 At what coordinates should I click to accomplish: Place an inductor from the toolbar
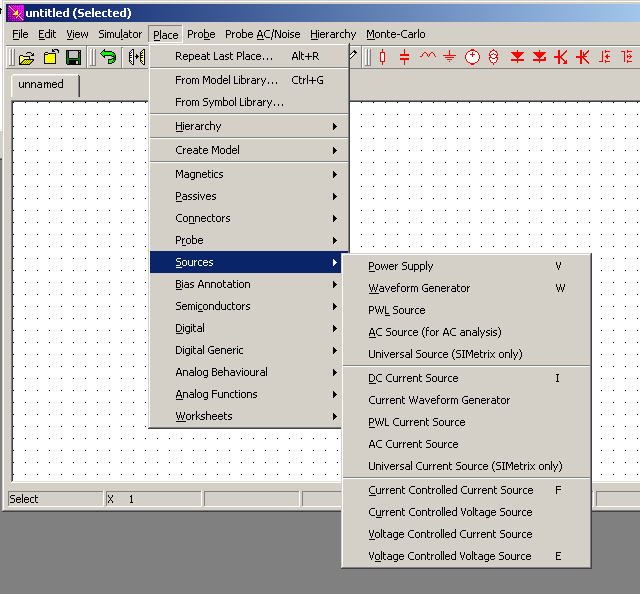click(428, 56)
